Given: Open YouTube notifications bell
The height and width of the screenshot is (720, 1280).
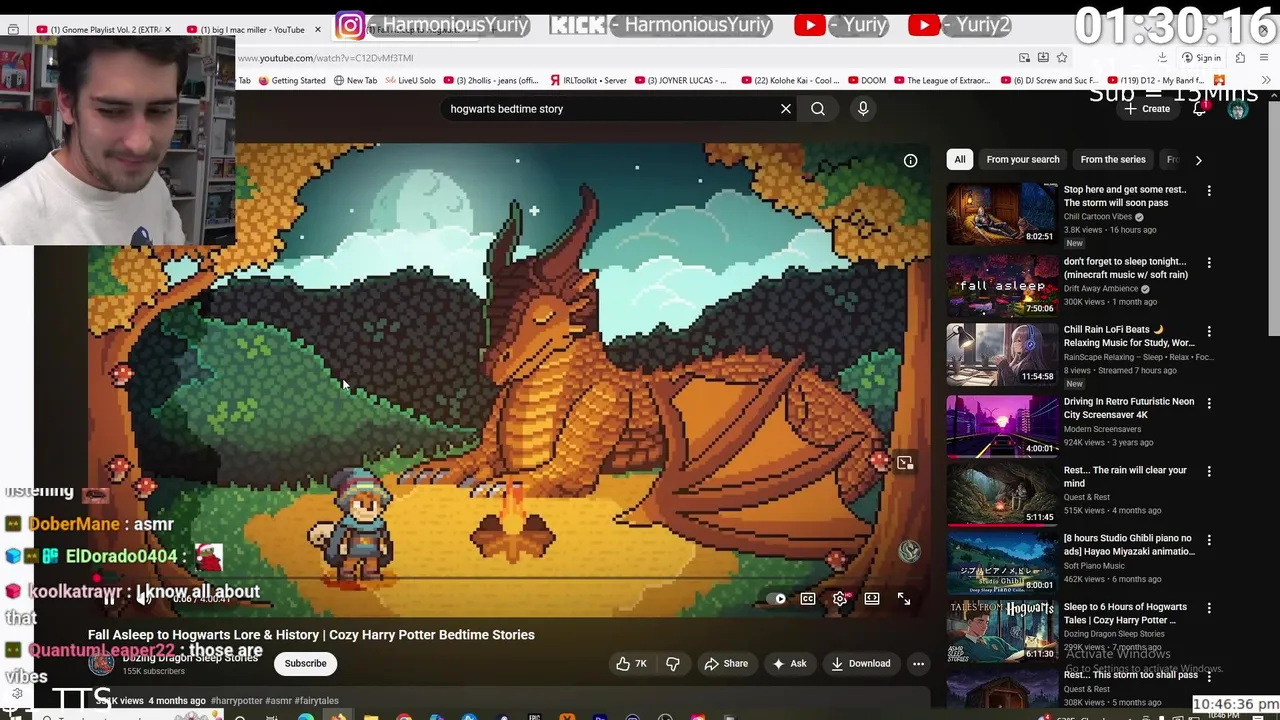Looking at the screenshot, I should pos(1199,109).
